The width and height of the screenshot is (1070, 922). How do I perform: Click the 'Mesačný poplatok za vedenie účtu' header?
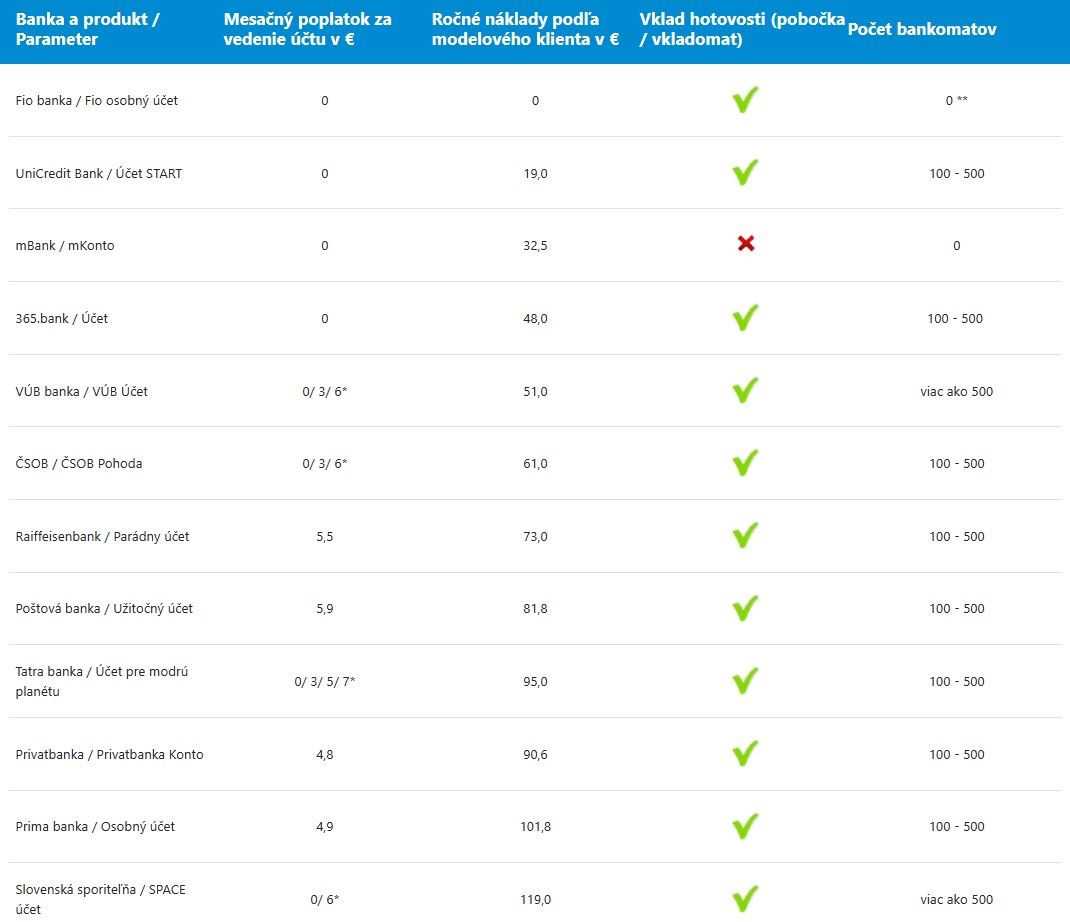[x=308, y=30]
